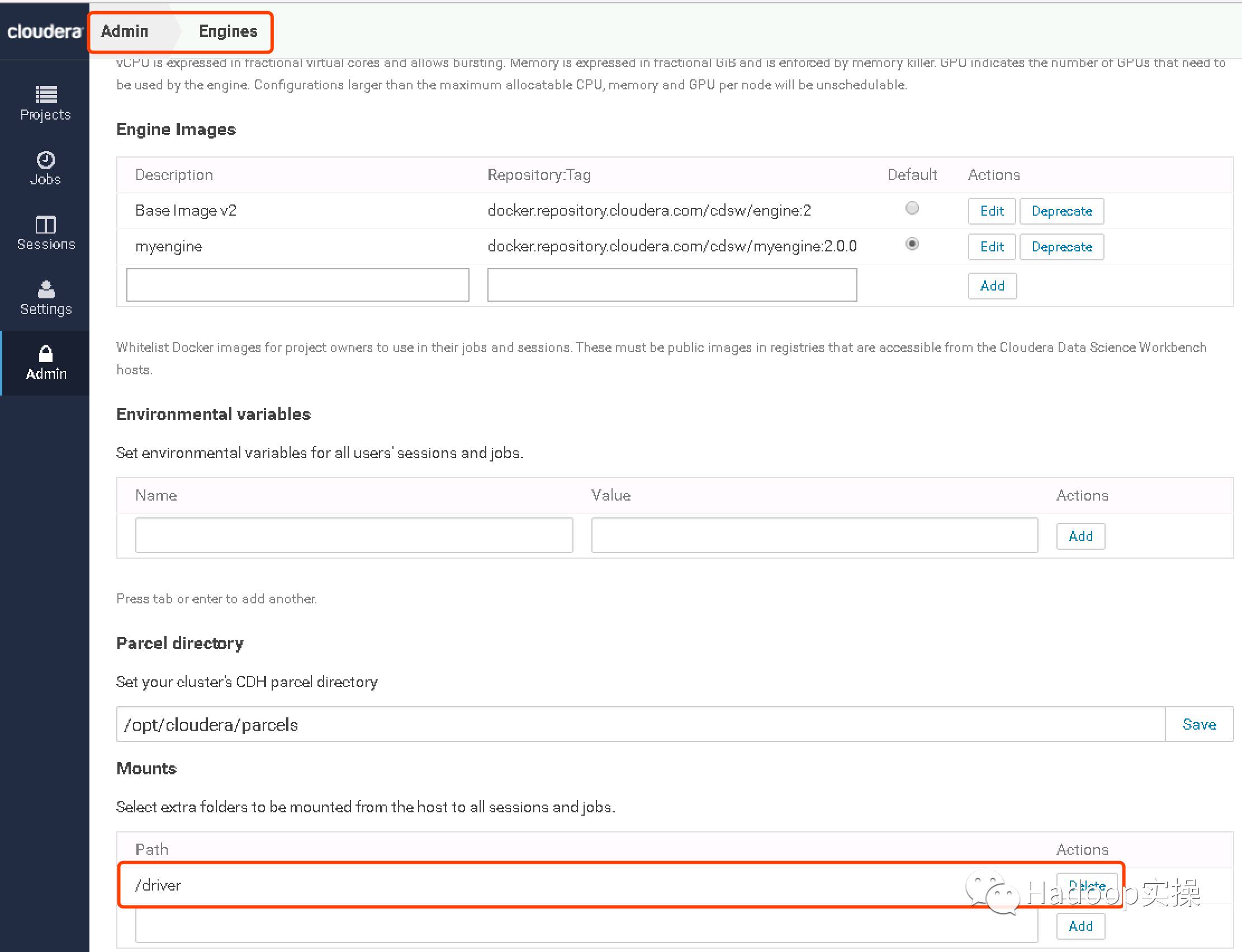Open Settings in the sidebar
Image resolution: width=1242 pixels, height=952 pixels.
(x=45, y=298)
